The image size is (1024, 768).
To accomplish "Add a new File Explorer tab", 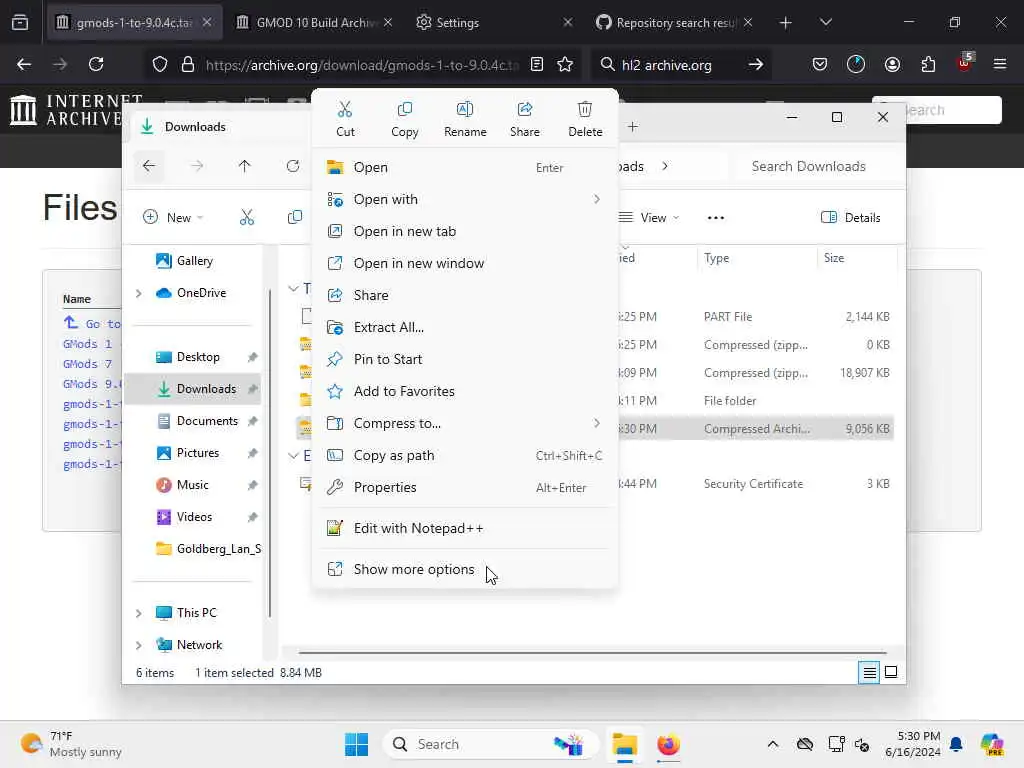I will click(633, 127).
